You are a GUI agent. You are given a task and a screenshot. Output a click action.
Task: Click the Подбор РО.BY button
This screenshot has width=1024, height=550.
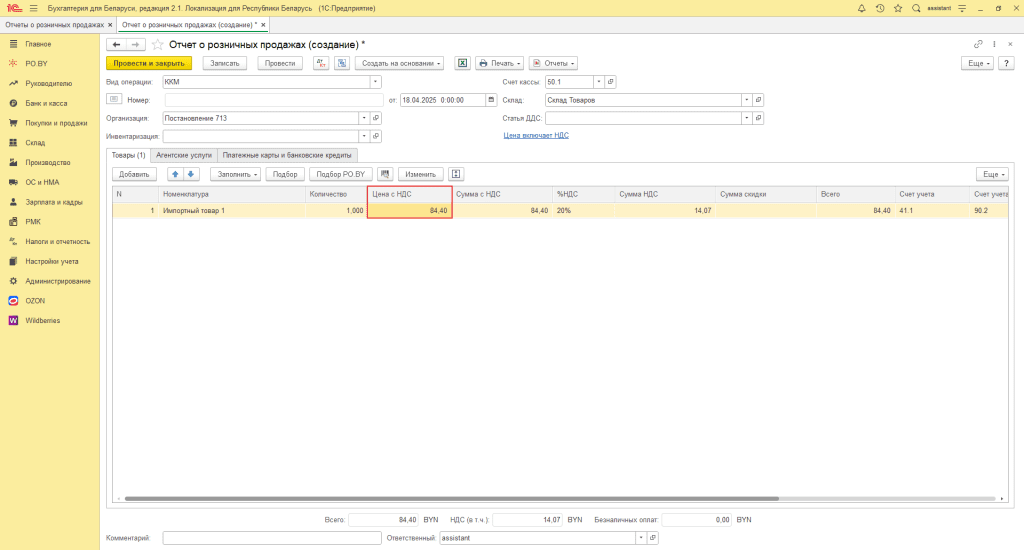[341, 174]
